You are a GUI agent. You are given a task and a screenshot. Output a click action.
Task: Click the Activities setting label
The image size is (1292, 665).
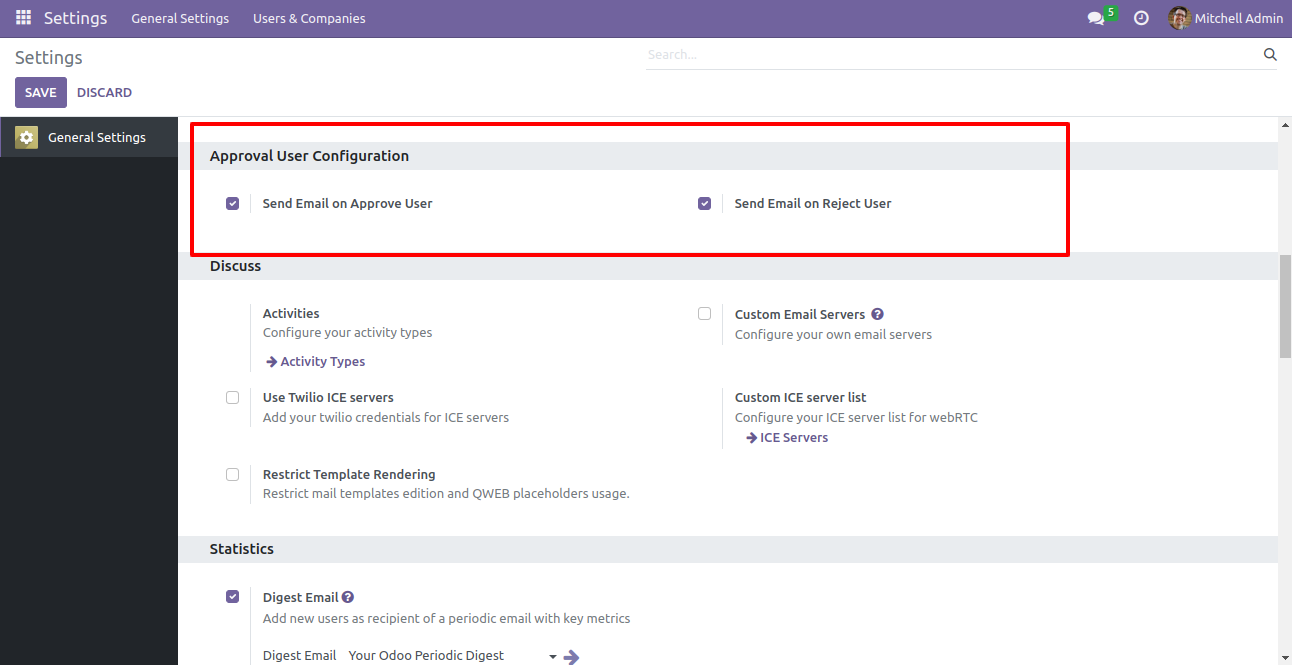point(291,313)
